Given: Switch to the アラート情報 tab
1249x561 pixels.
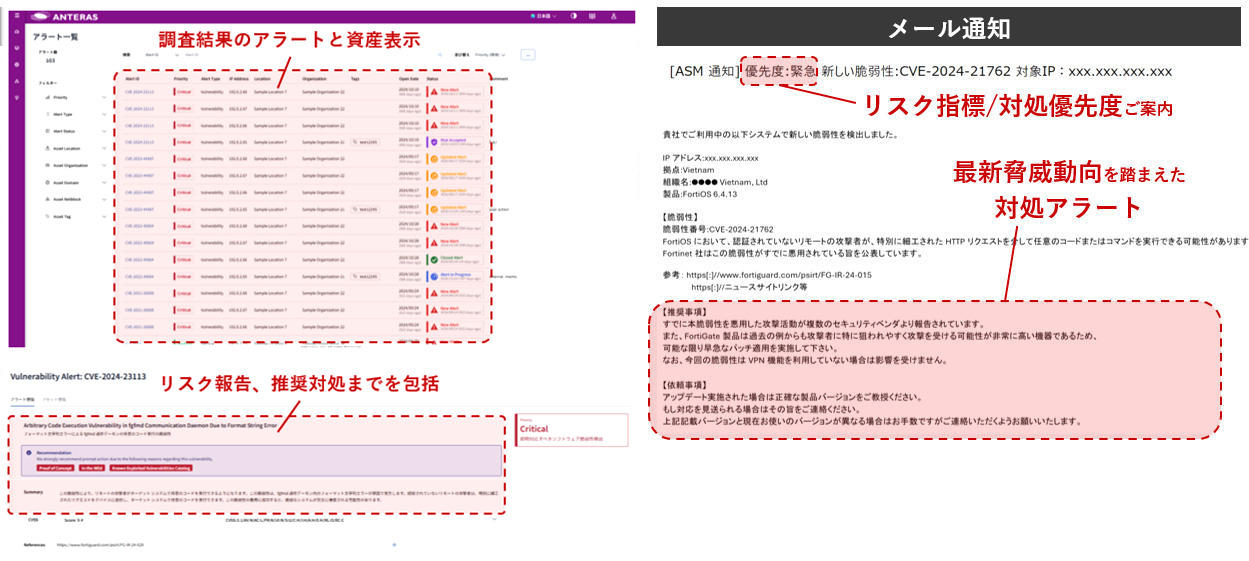Looking at the screenshot, I should [22, 399].
